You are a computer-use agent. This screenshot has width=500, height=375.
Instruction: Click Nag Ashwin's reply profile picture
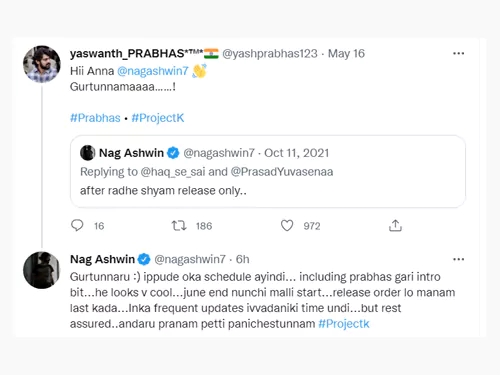point(42,270)
